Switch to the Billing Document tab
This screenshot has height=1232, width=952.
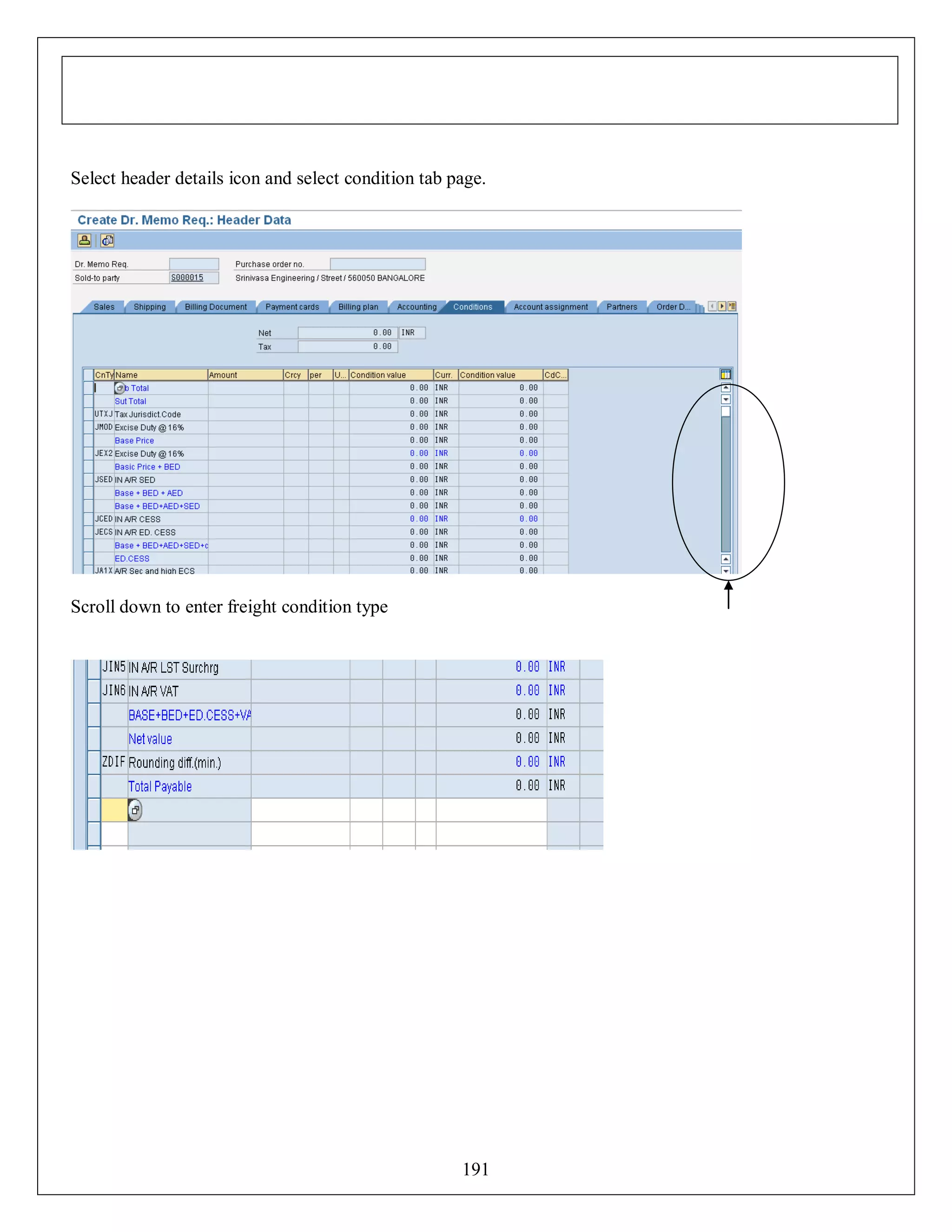(x=215, y=307)
